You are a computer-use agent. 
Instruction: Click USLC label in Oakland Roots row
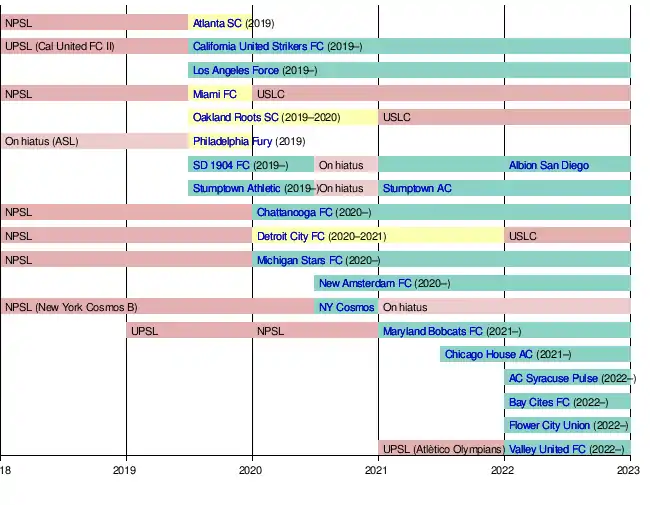pos(397,118)
